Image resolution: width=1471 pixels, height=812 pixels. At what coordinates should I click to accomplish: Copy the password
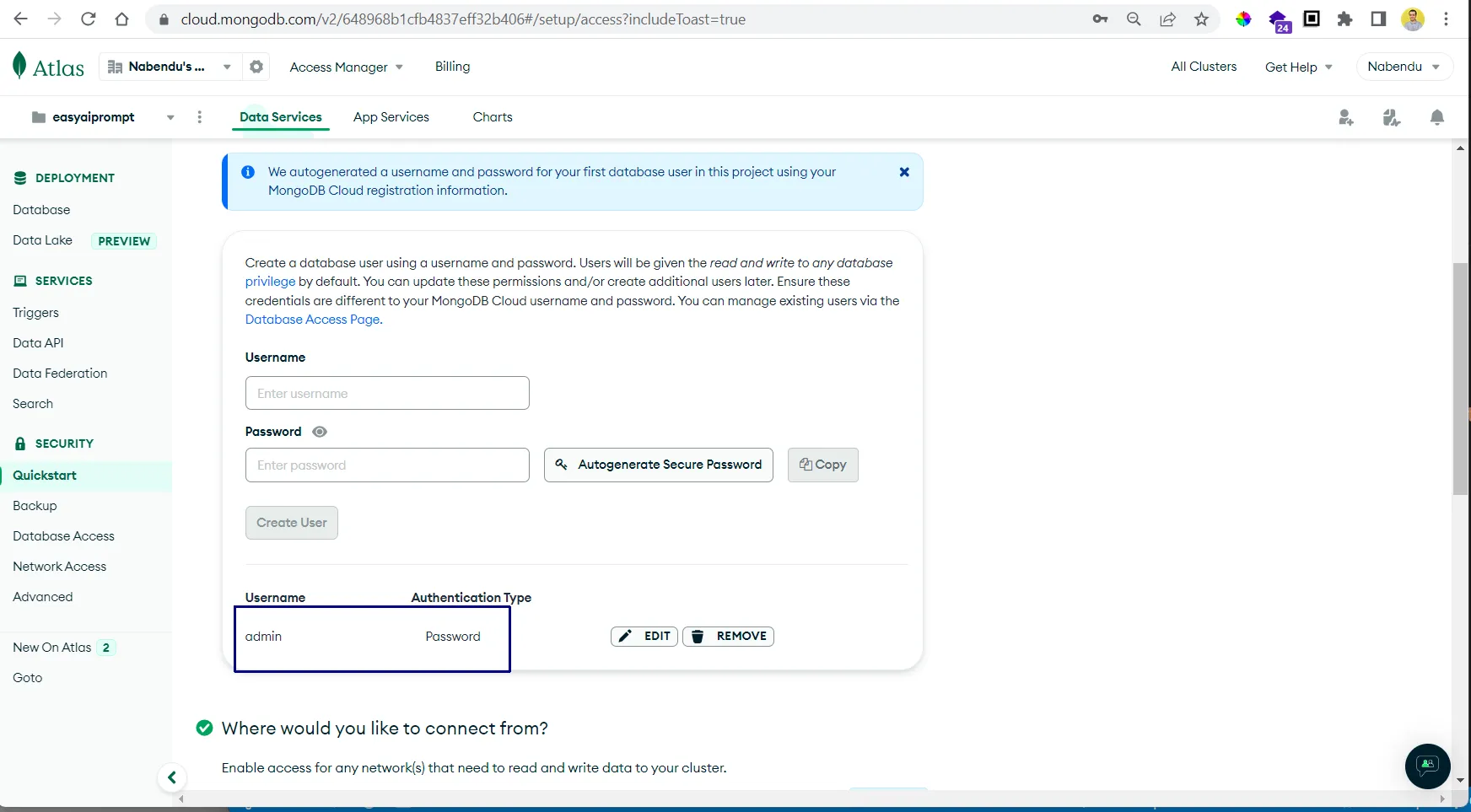pos(822,465)
